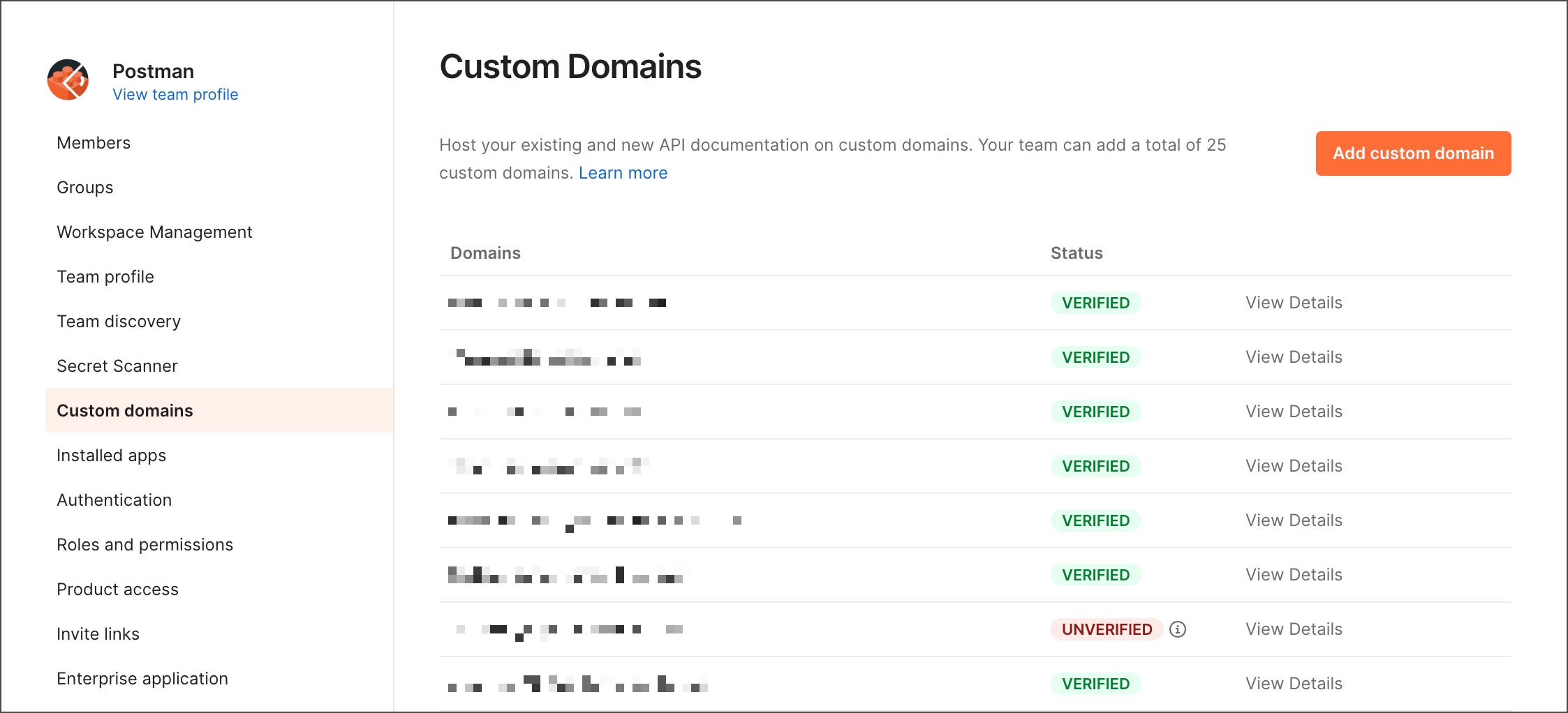
Task: Go to Authentication settings
Action: pyautogui.click(x=114, y=500)
